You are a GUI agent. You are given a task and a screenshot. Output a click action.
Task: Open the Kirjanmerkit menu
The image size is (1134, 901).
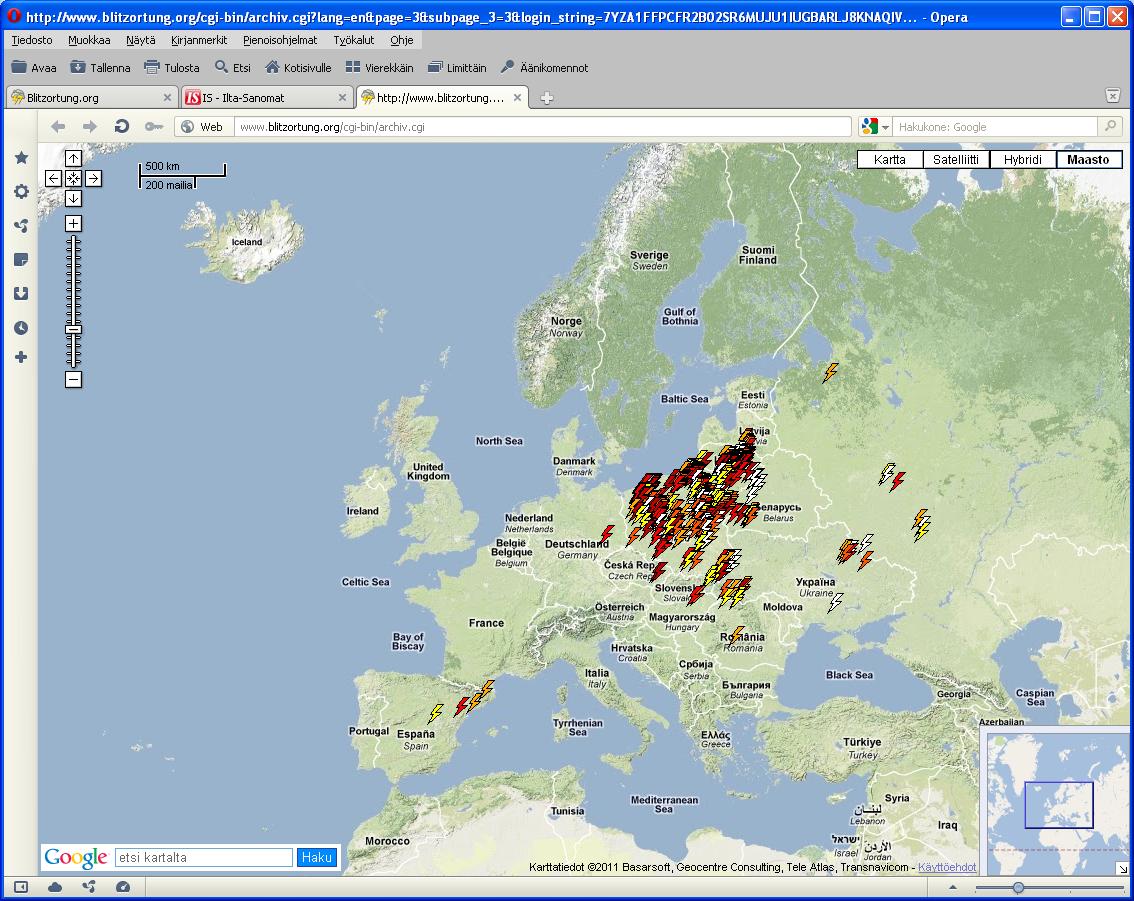coord(201,40)
